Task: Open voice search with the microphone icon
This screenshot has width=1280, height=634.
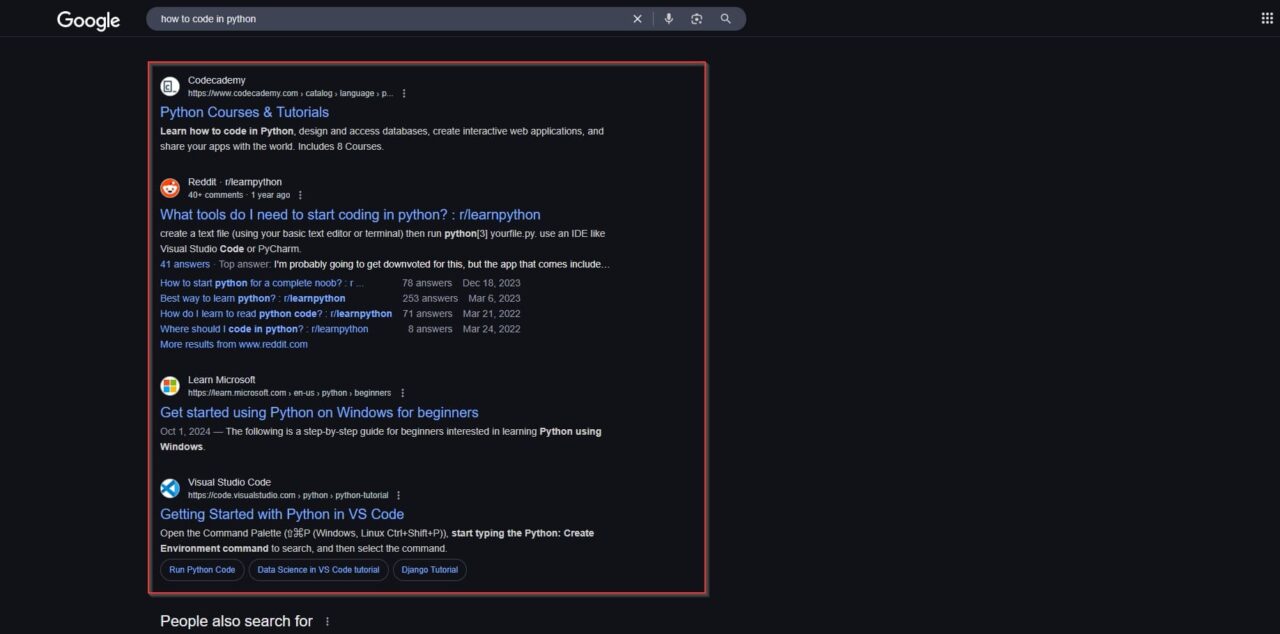Action: point(668,18)
